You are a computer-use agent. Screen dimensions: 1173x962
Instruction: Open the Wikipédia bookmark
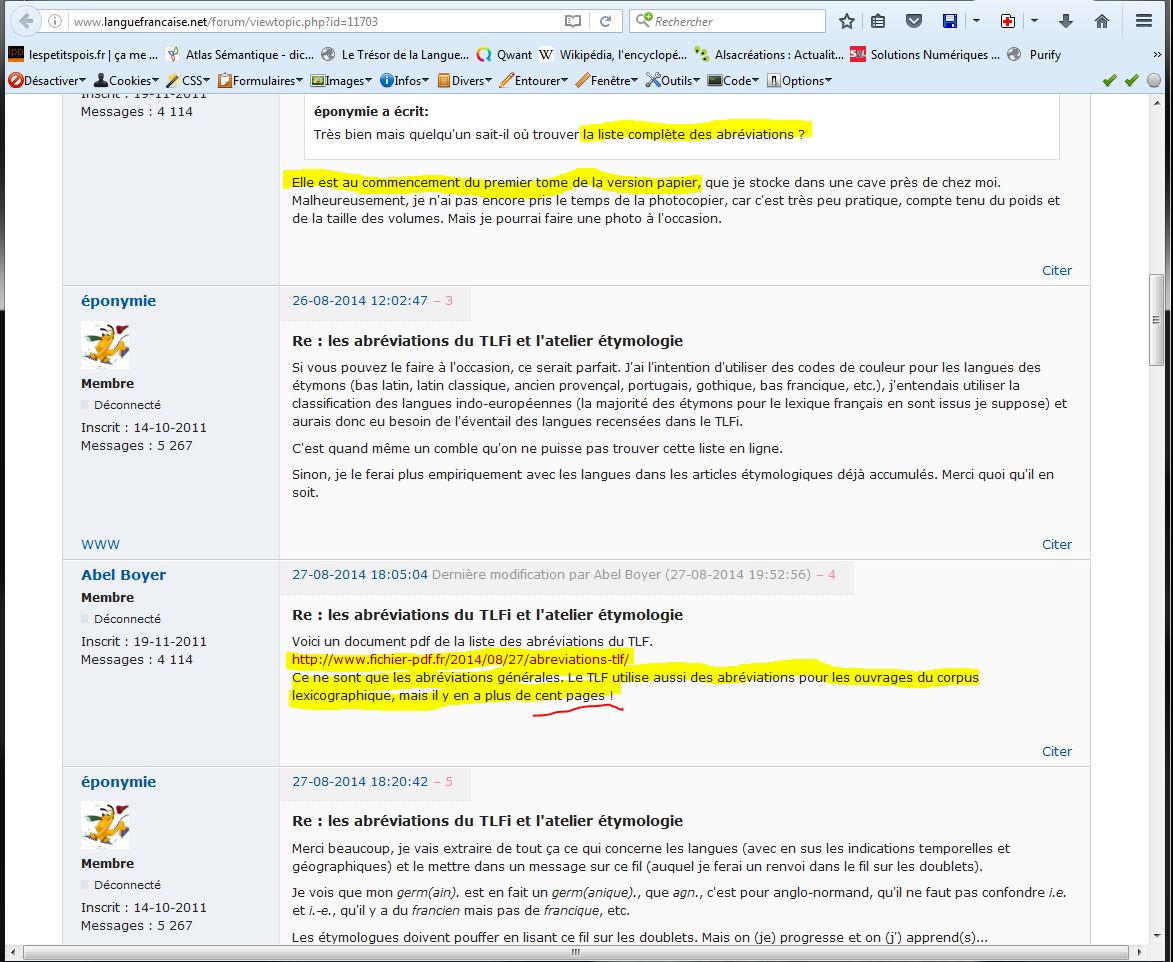(x=612, y=55)
